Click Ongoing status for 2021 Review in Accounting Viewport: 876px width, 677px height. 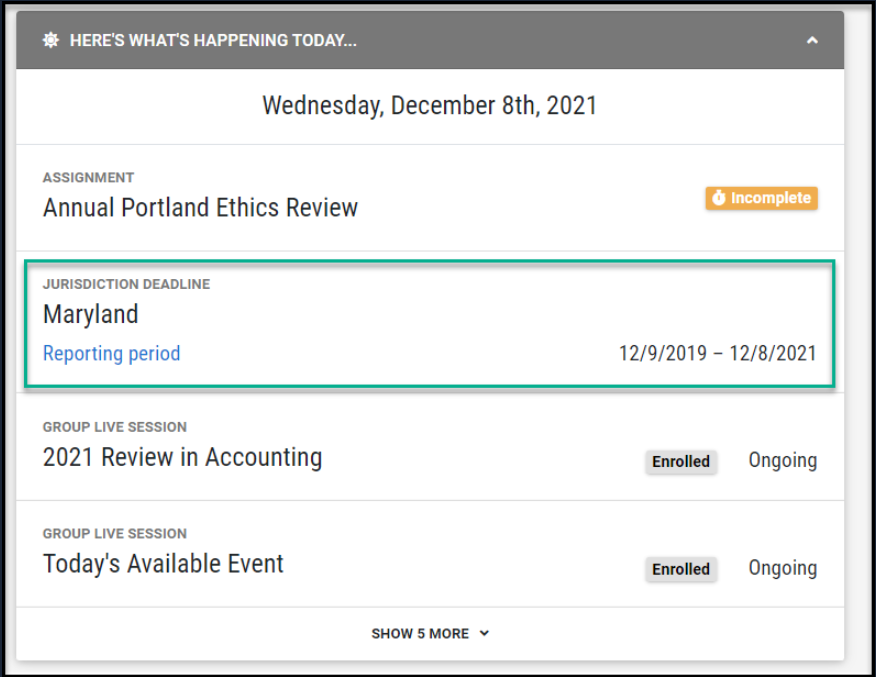pyautogui.click(x=782, y=461)
